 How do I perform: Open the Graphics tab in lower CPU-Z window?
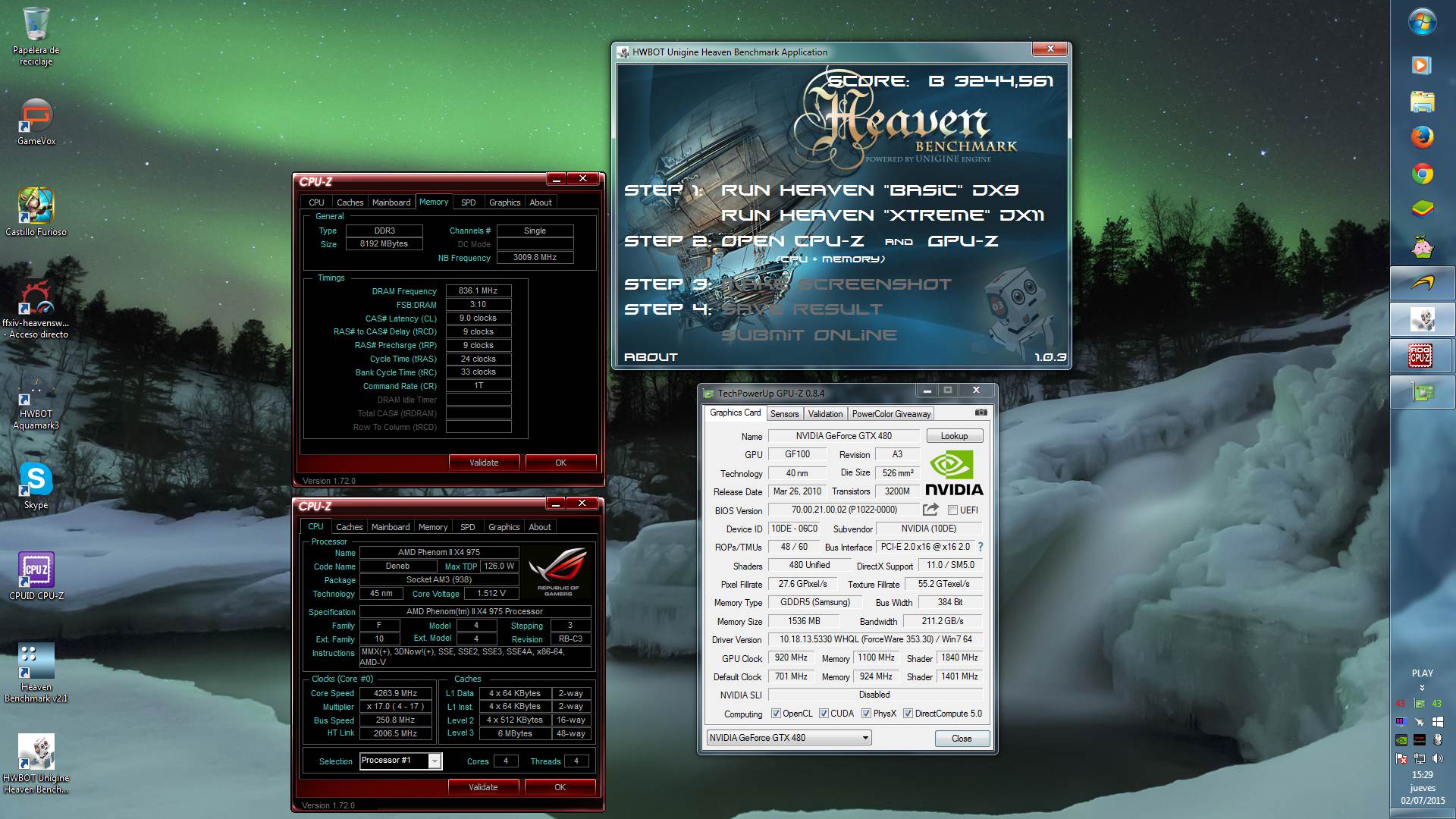[504, 527]
